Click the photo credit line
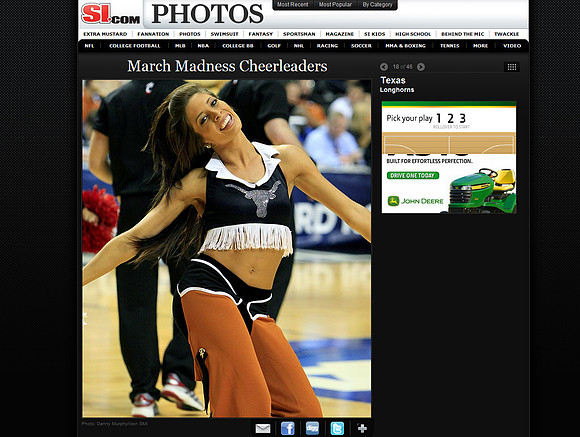Viewport: 580px width, 437px height. (x=115, y=424)
